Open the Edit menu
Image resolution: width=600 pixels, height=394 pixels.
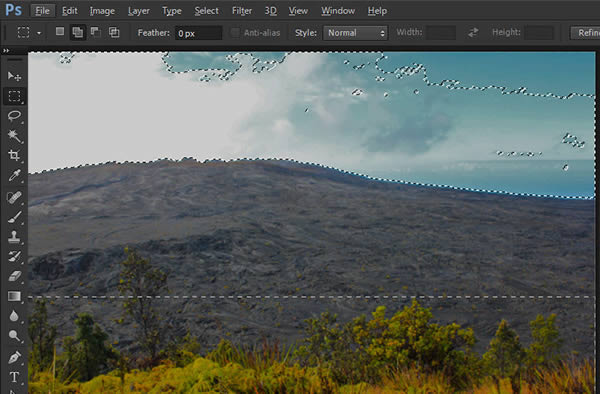coord(70,11)
